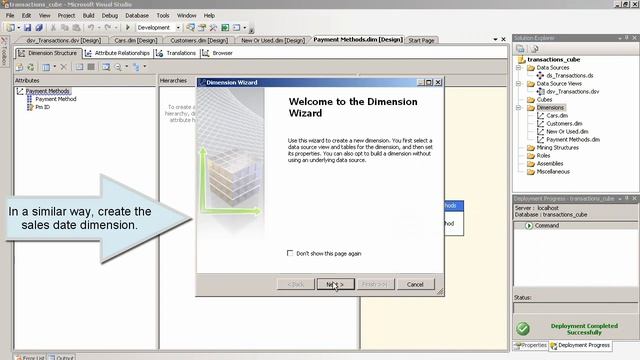Click the green Process dimension icon
This screenshot has height=360, width=640.
(x=31, y=67)
